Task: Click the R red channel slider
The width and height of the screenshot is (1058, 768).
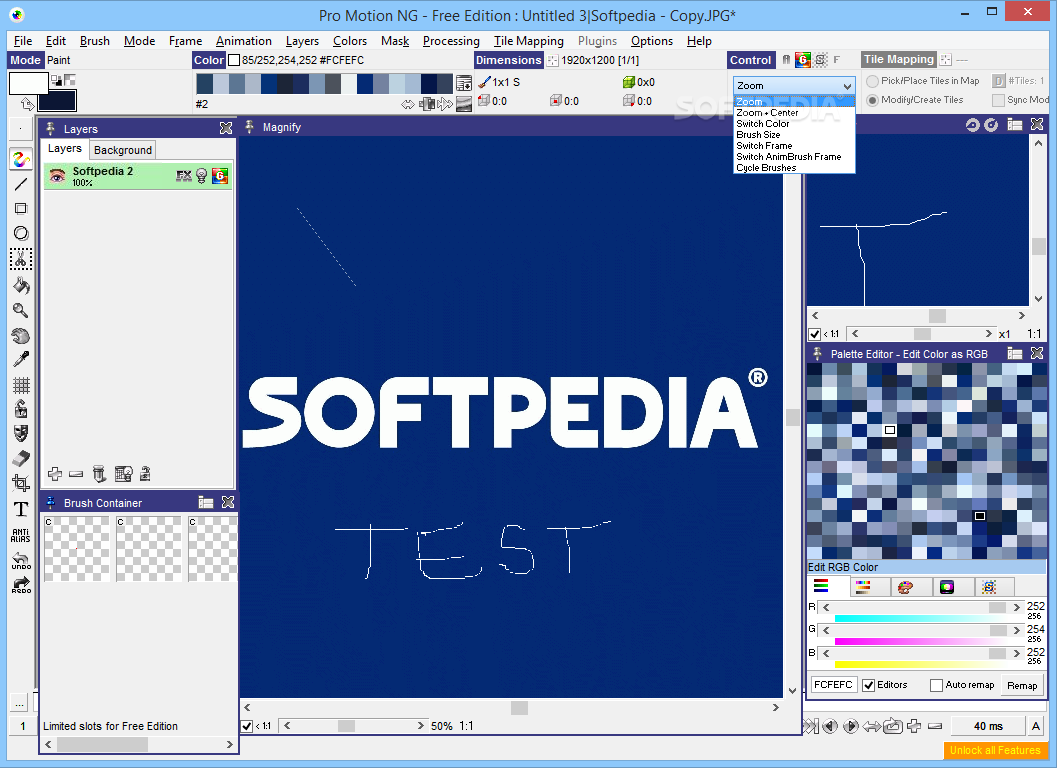Action: (x=921, y=607)
